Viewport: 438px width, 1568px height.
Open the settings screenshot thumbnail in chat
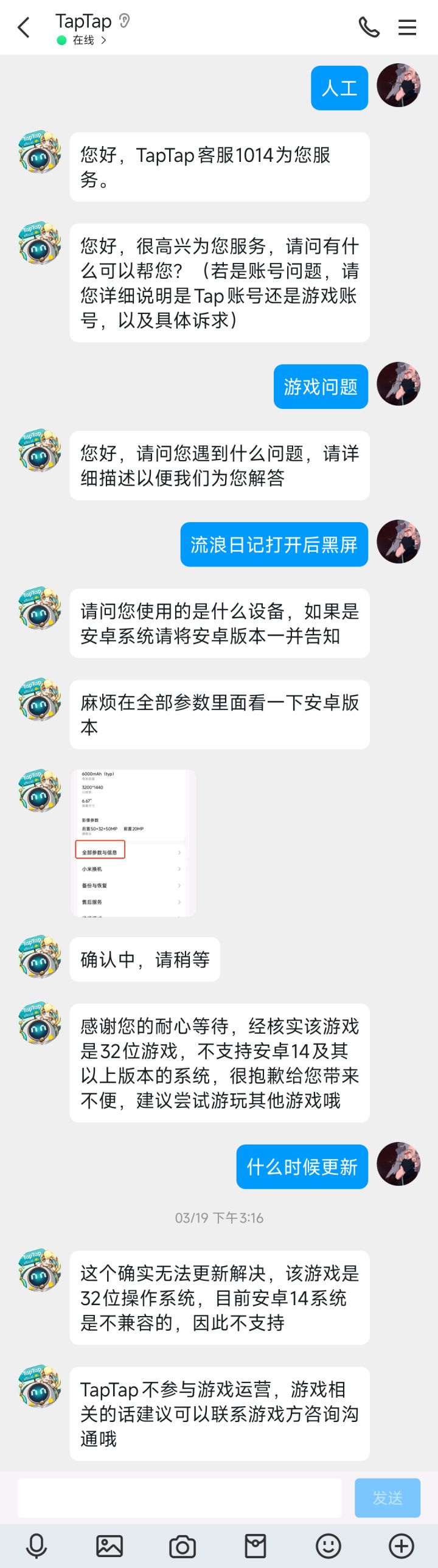[x=133, y=843]
